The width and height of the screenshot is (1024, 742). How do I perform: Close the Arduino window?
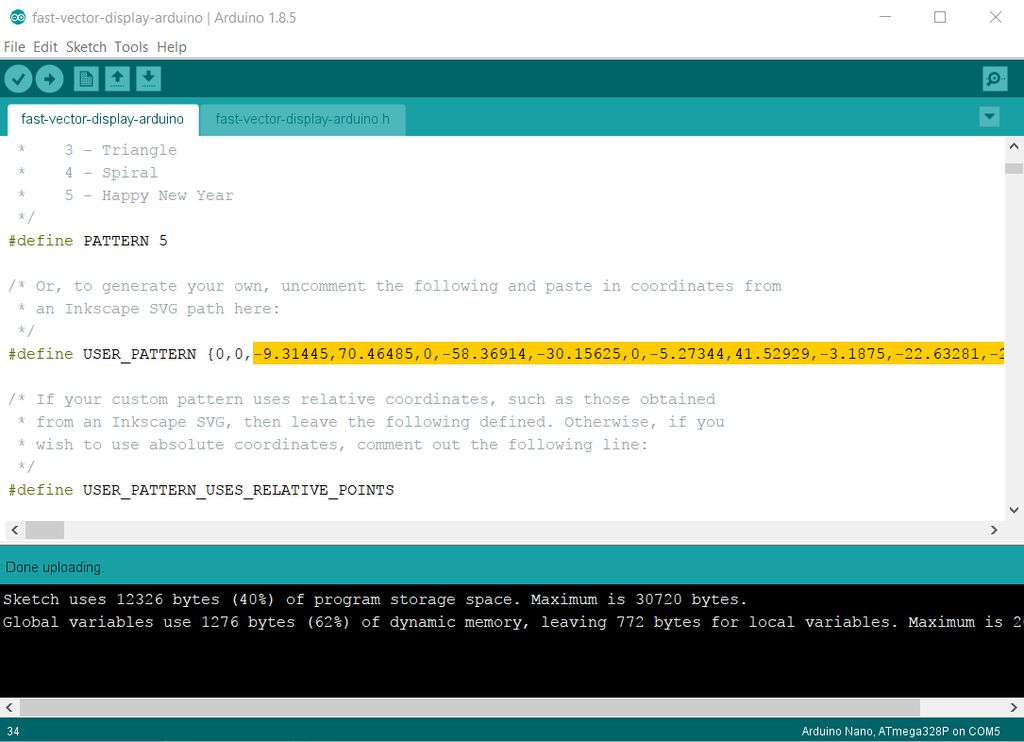[995, 17]
